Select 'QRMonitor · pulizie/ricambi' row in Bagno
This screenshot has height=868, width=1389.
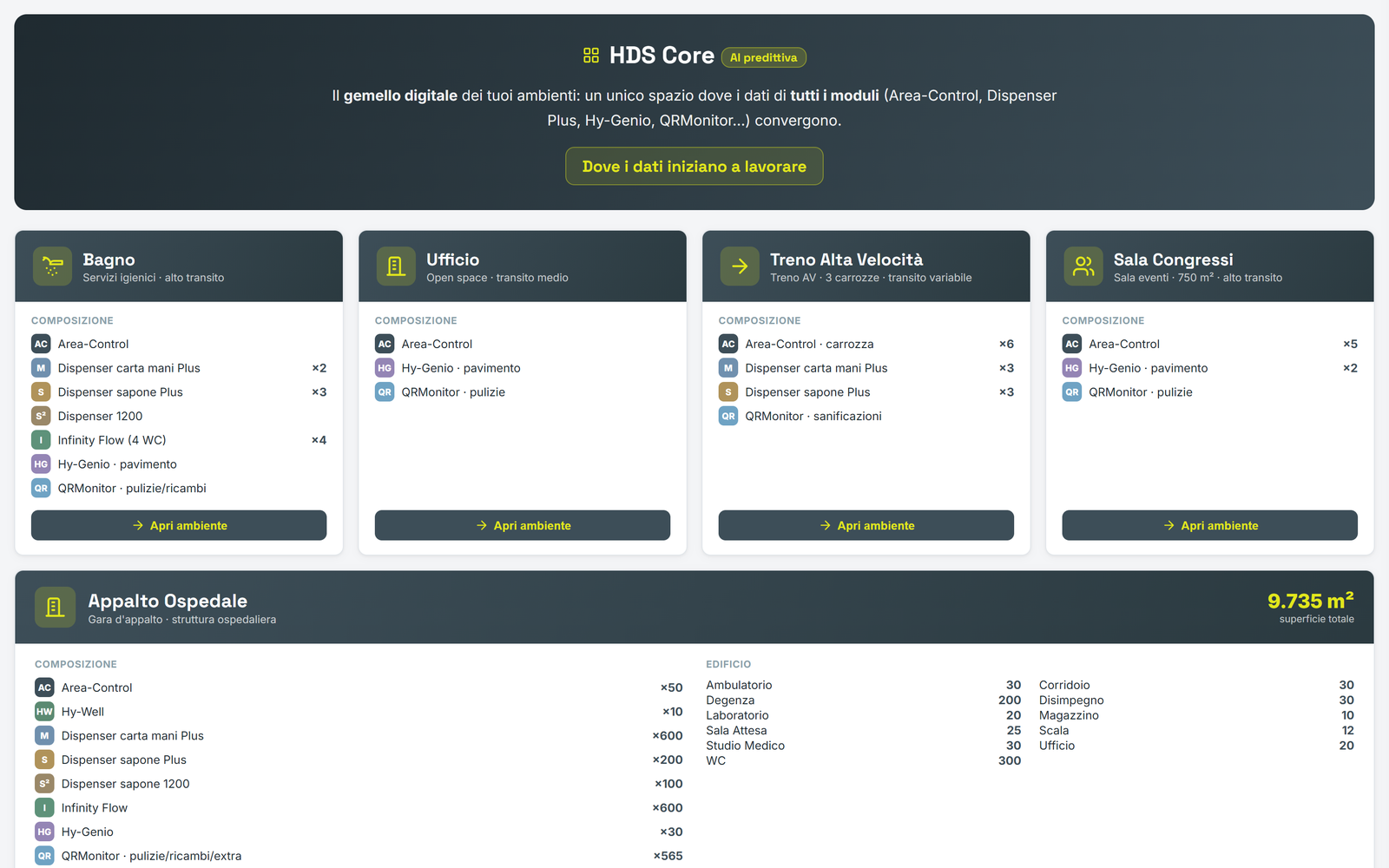click(179, 488)
